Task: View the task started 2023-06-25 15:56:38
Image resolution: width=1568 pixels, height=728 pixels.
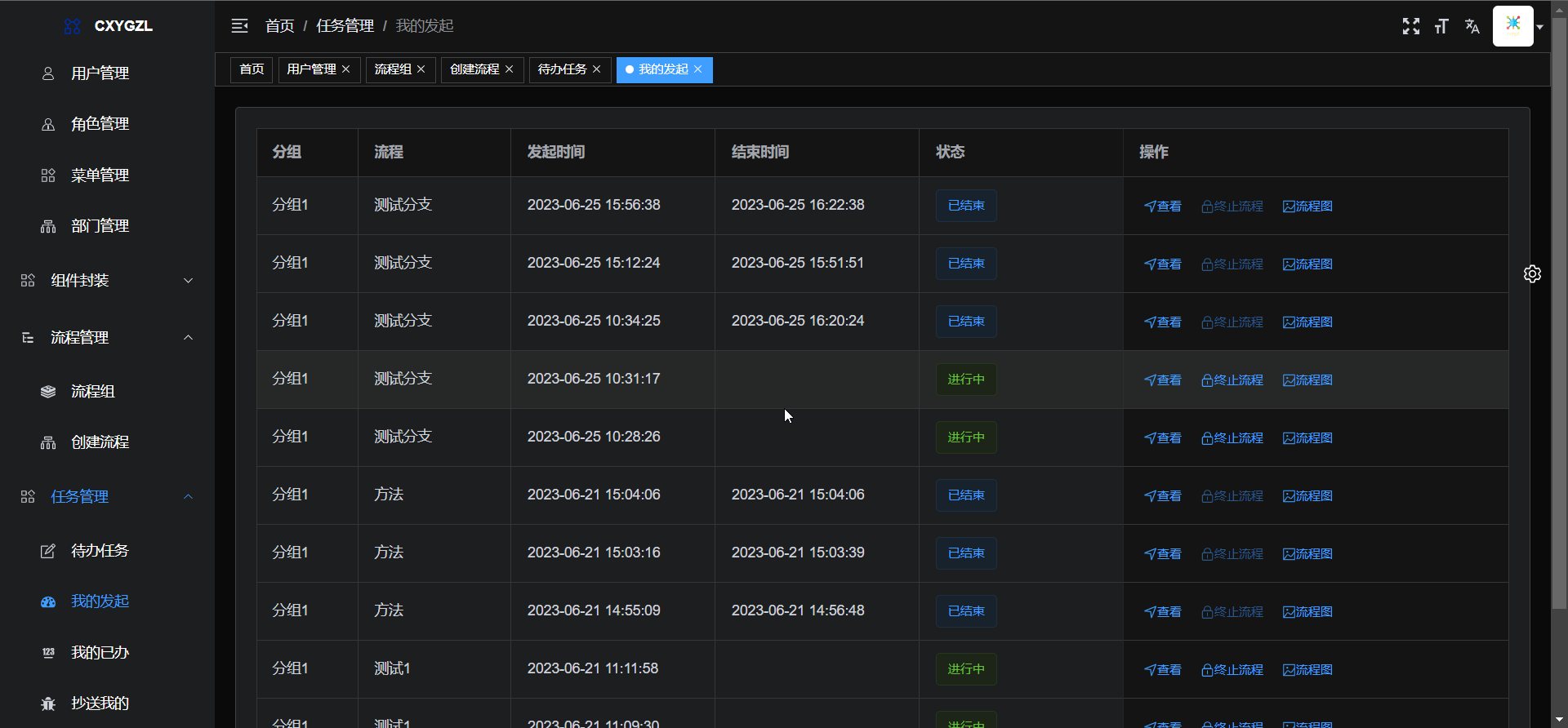Action: (1163, 206)
